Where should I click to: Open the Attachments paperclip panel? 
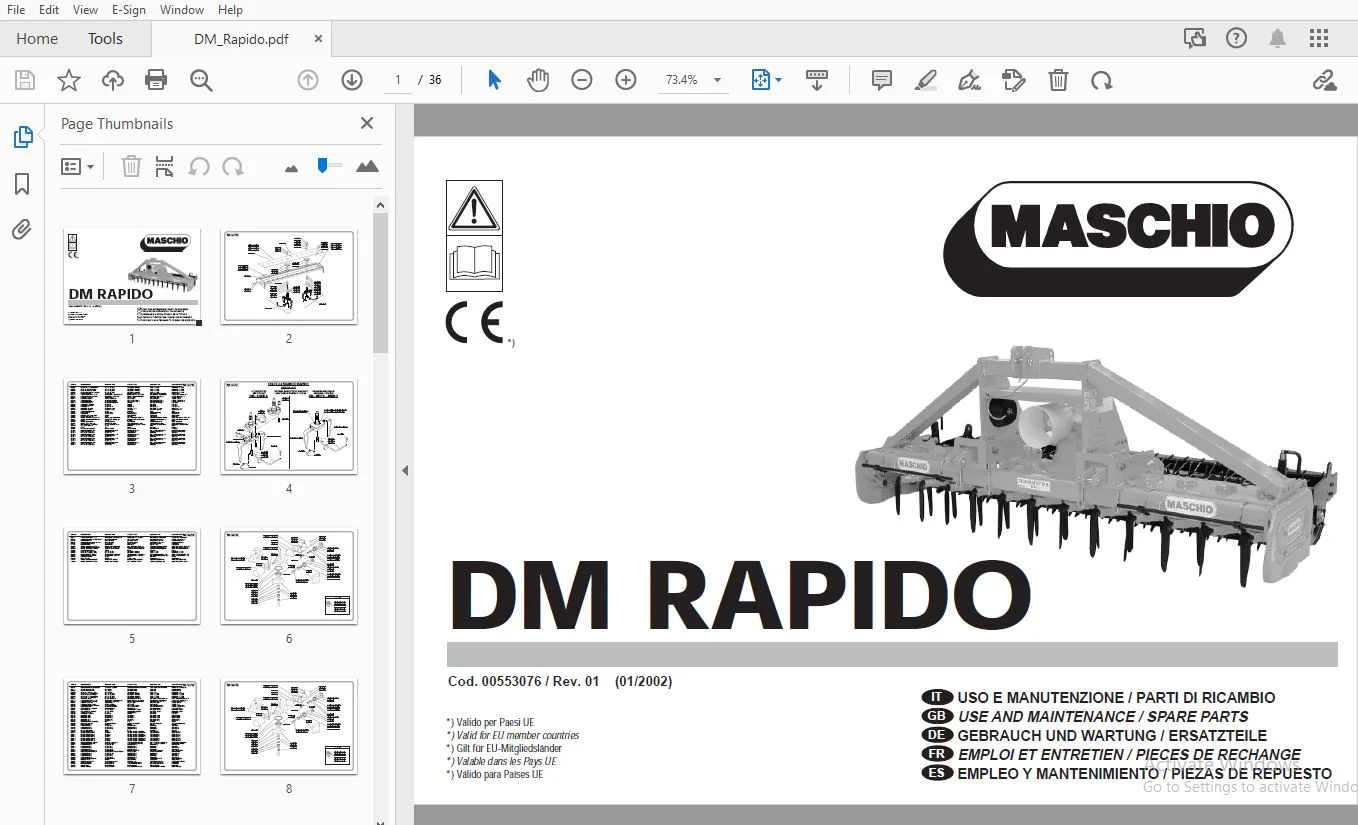[22, 231]
